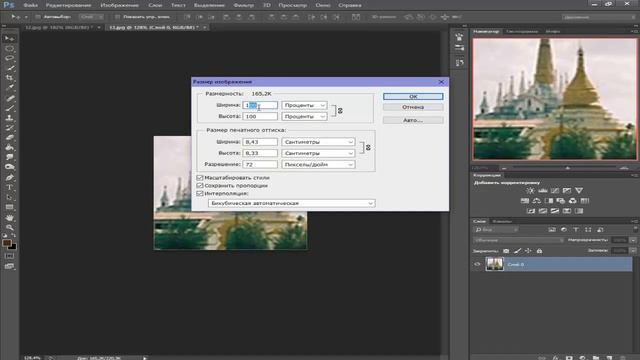The width and height of the screenshot is (640, 360).
Task: Open layer fill slider arrow
Action: click(x=633, y=251)
